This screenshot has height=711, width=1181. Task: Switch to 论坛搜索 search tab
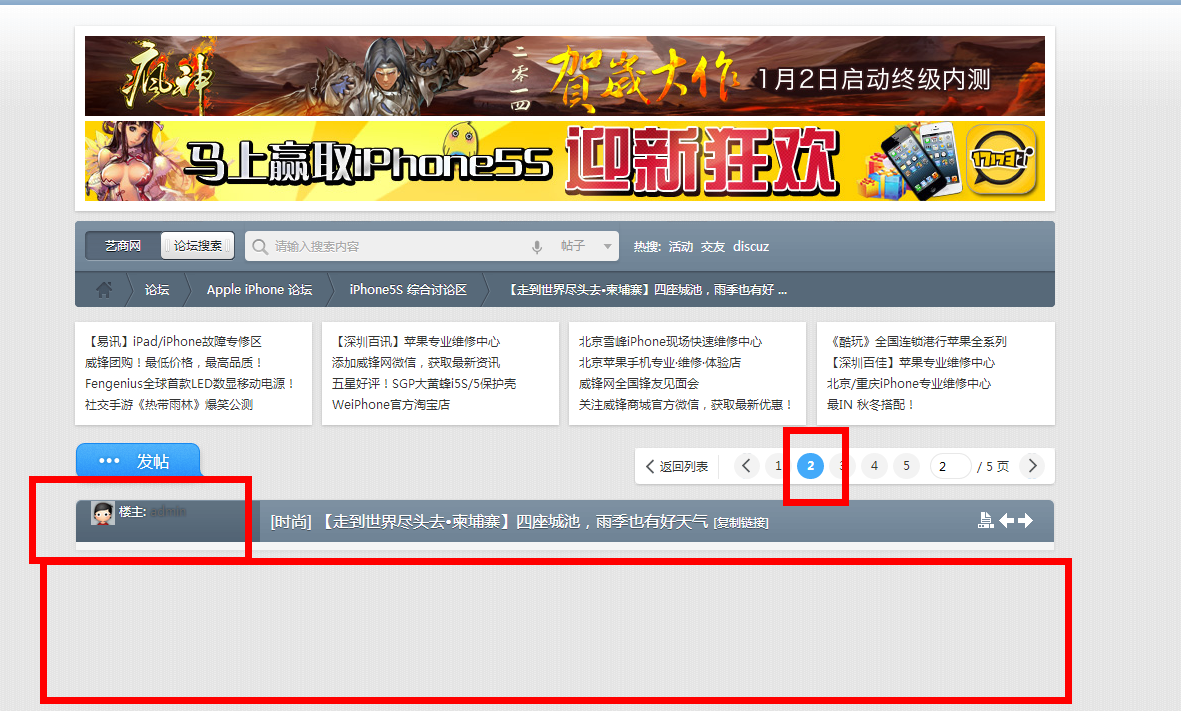(x=197, y=246)
